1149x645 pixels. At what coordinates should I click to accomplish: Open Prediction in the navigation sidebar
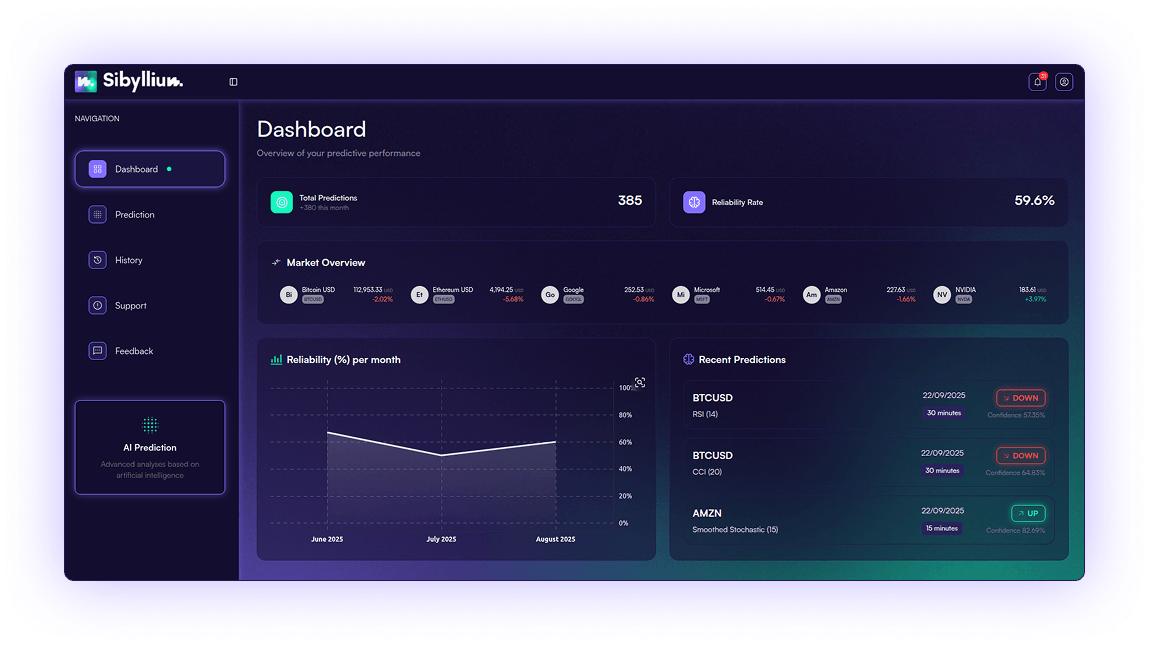click(x=134, y=214)
